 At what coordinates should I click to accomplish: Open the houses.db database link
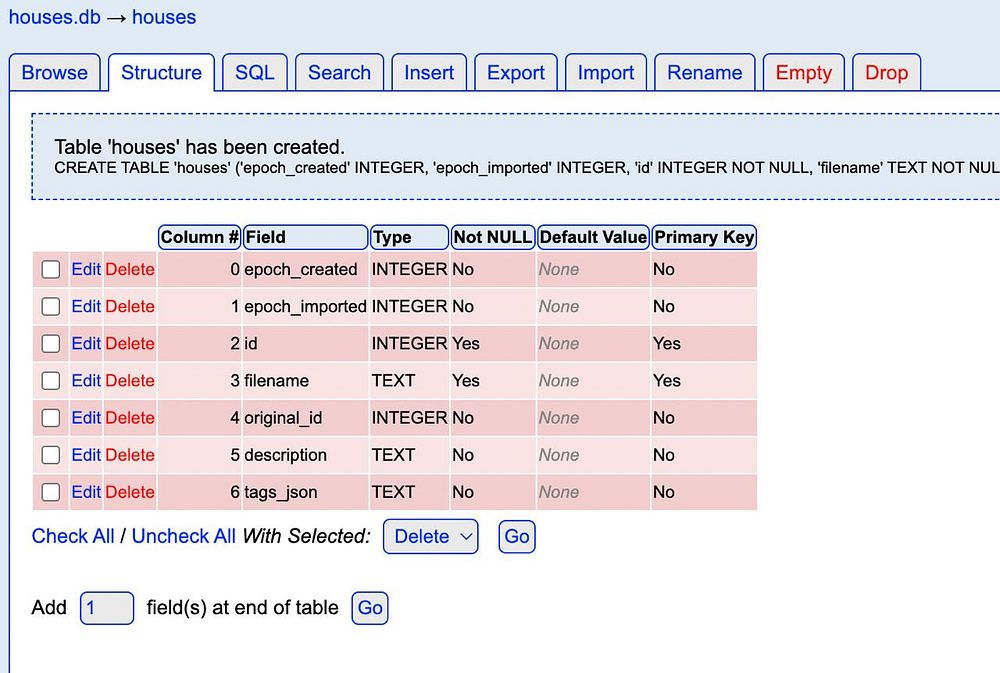pos(55,17)
